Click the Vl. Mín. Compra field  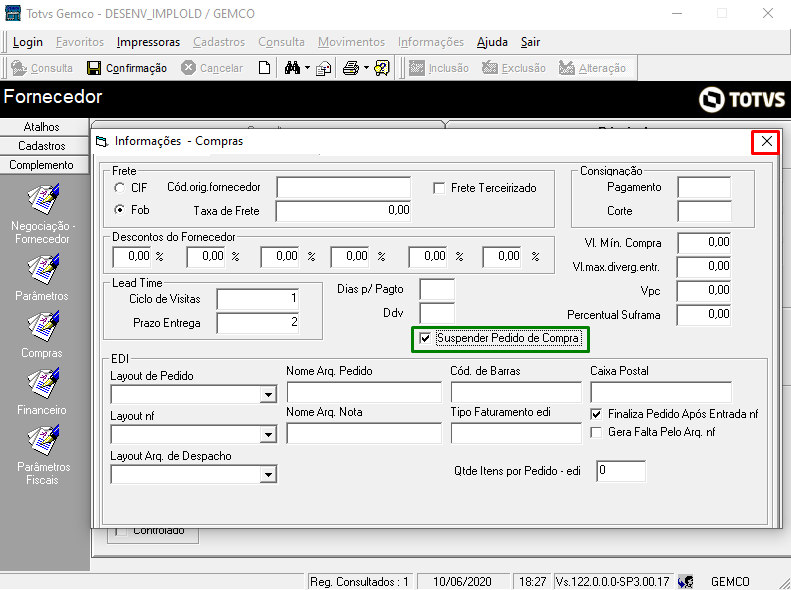point(704,243)
